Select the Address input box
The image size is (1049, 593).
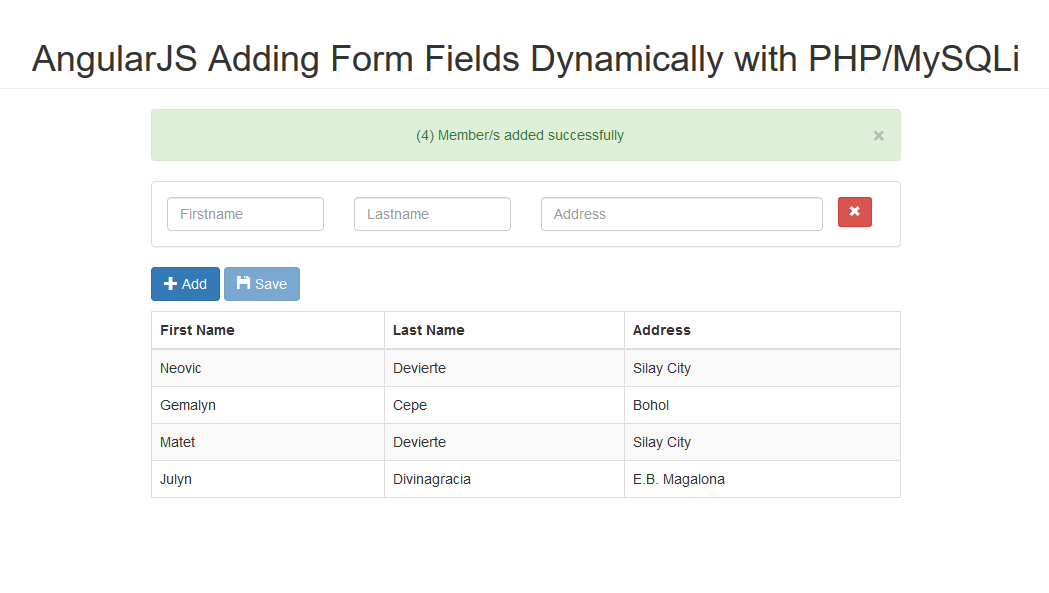(x=681, y=214)
